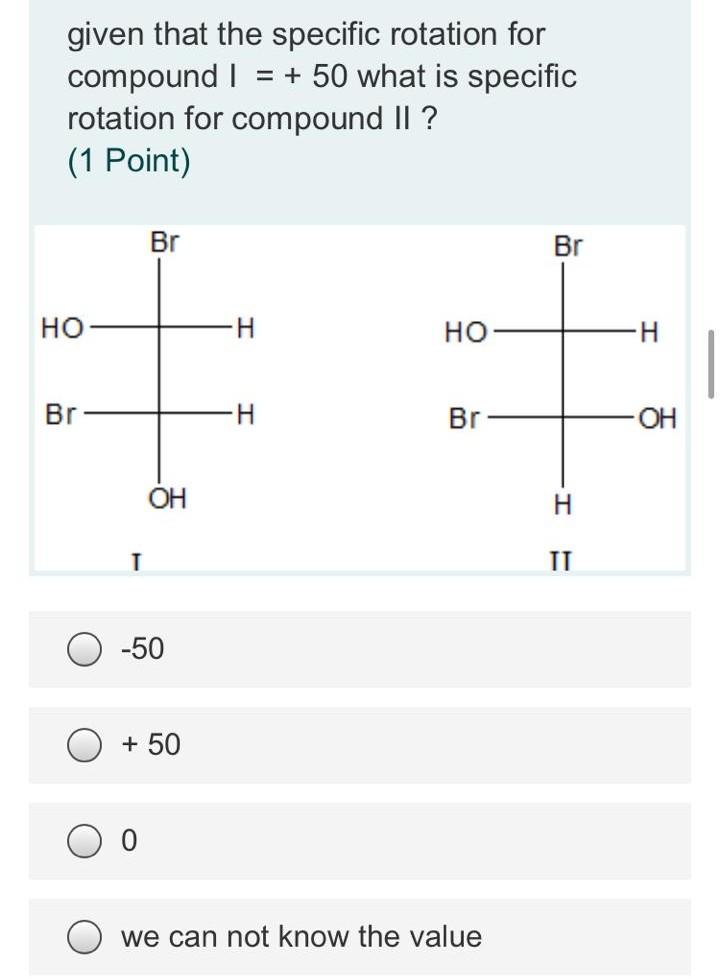This screenshot has width=720, height=979.
Task: Click the label 'II' under the right structure
Action: 558,560
